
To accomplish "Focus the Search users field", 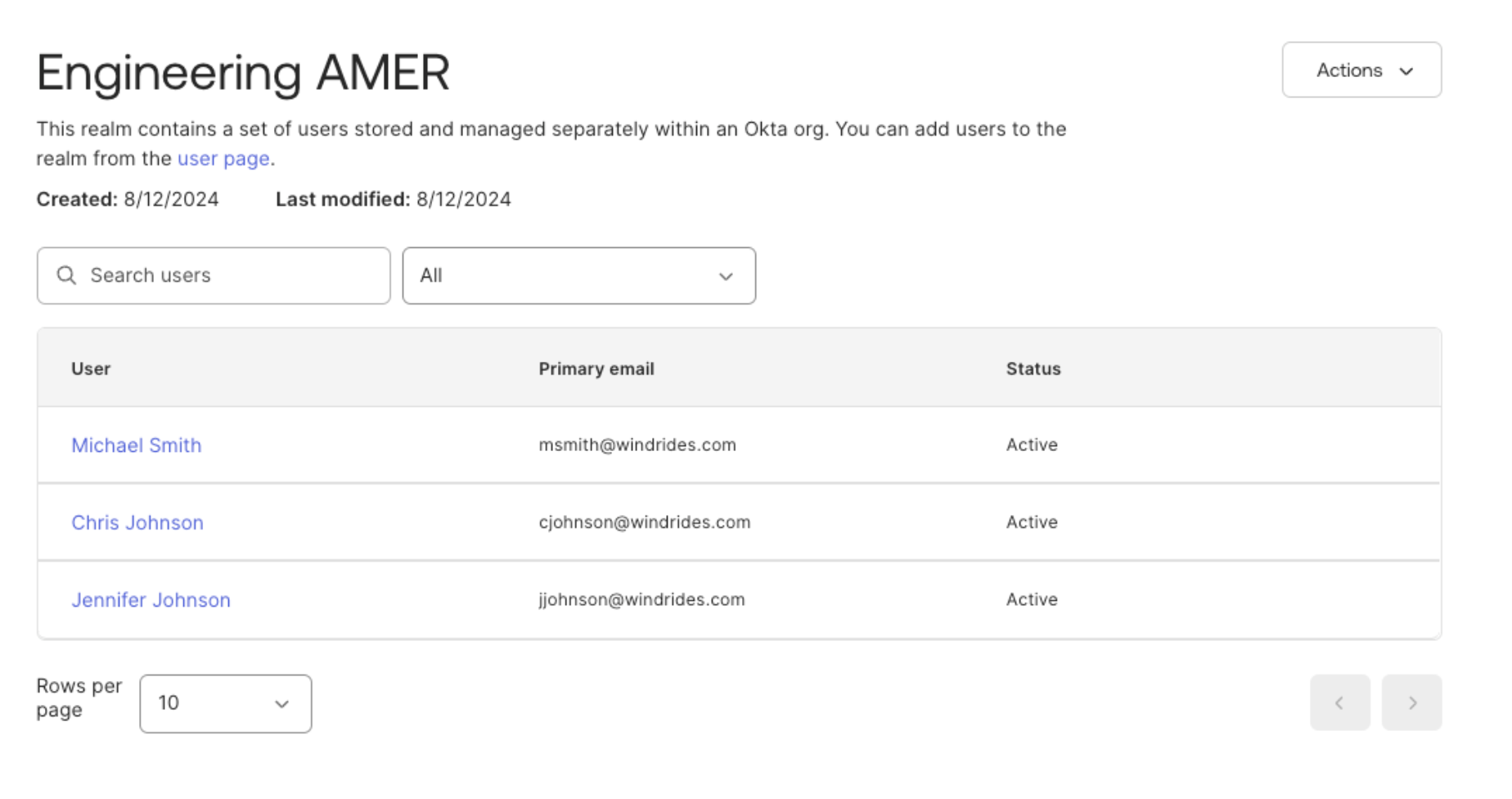I will click(x=229, y=276).
